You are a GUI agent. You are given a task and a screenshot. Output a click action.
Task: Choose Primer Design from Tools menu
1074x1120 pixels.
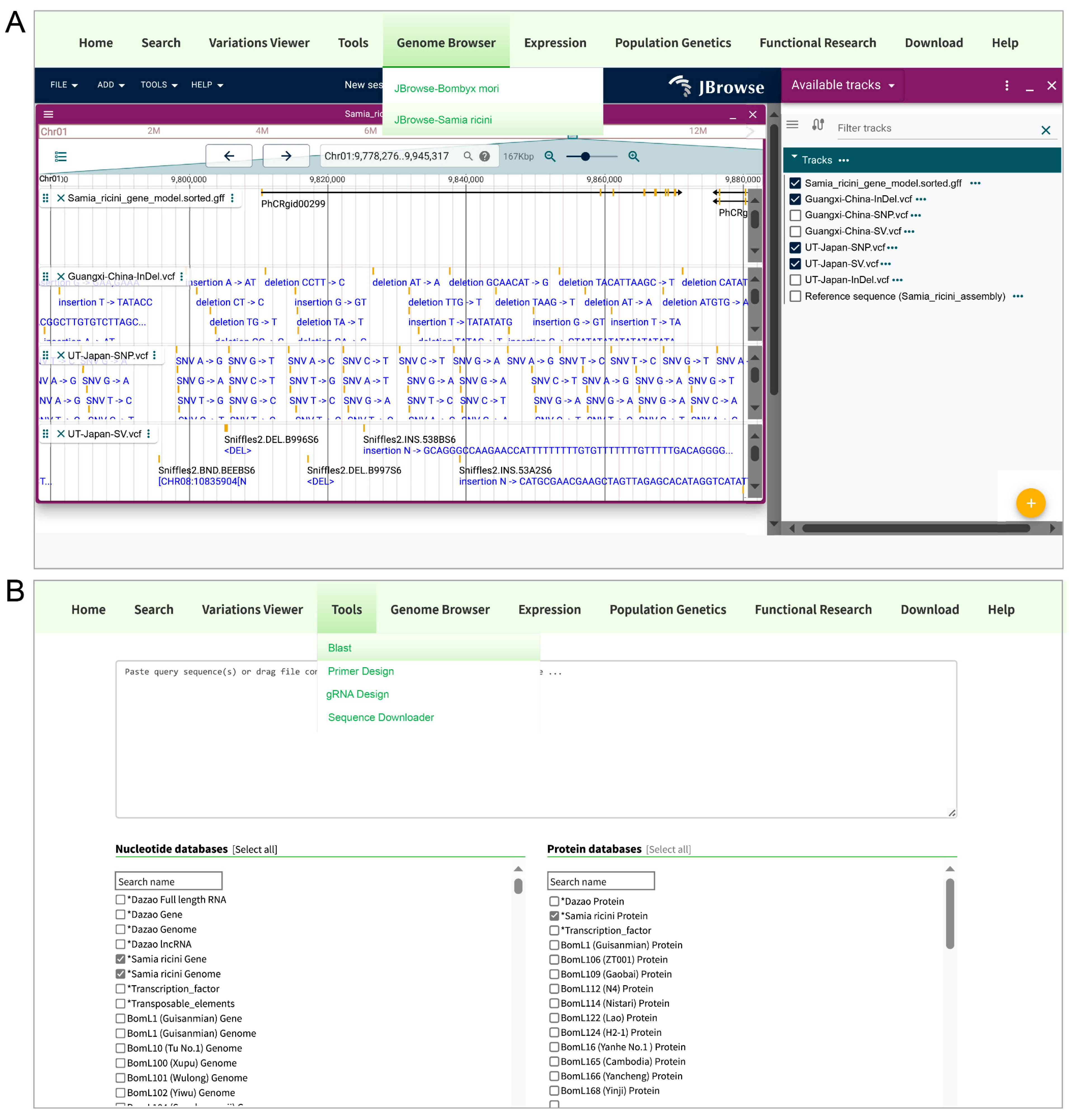tap(360, 671)
